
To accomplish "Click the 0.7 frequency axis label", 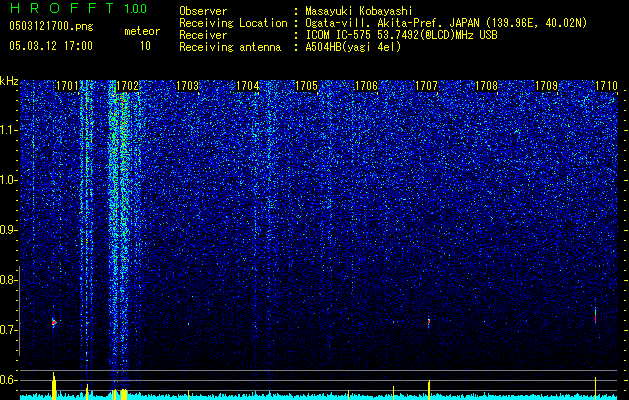I will [x=8, y=330].
